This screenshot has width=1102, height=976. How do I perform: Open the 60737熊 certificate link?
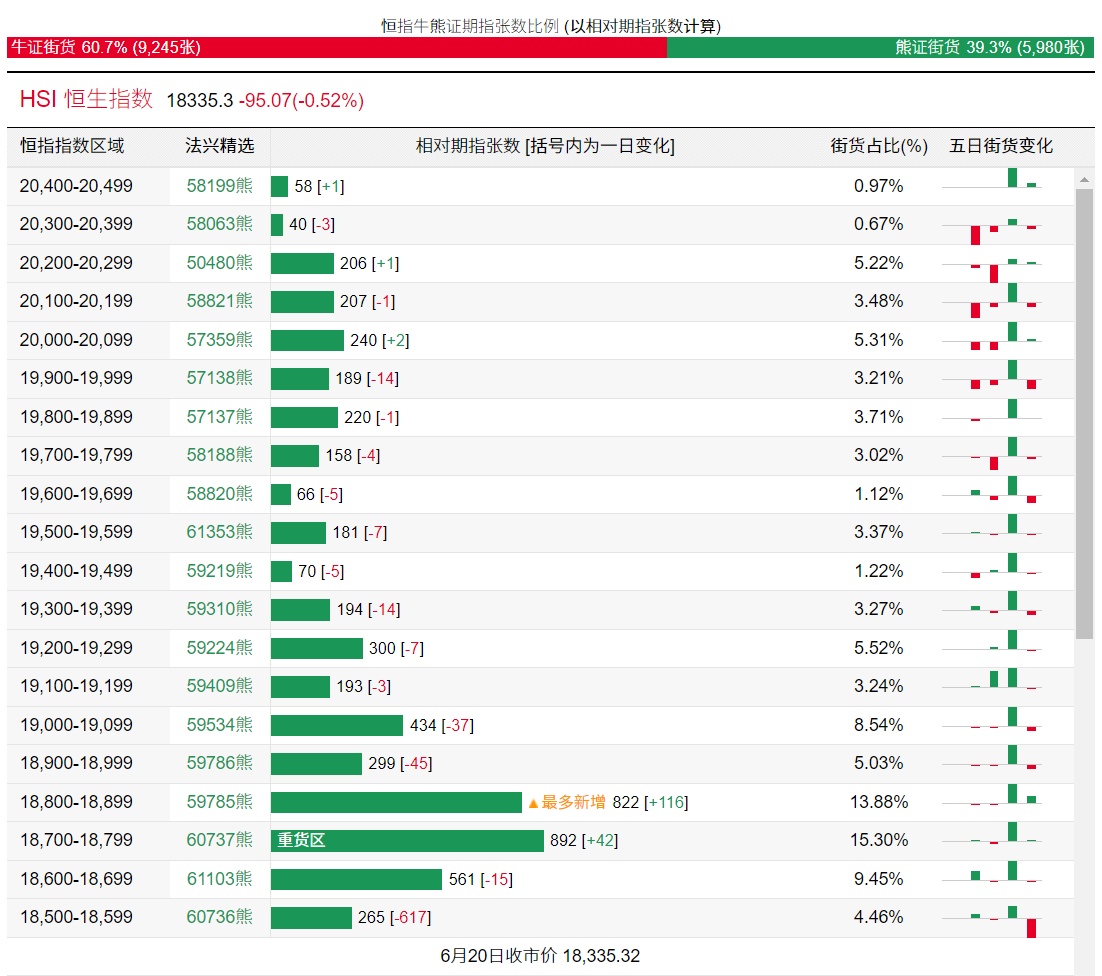(x=219, y=840)
